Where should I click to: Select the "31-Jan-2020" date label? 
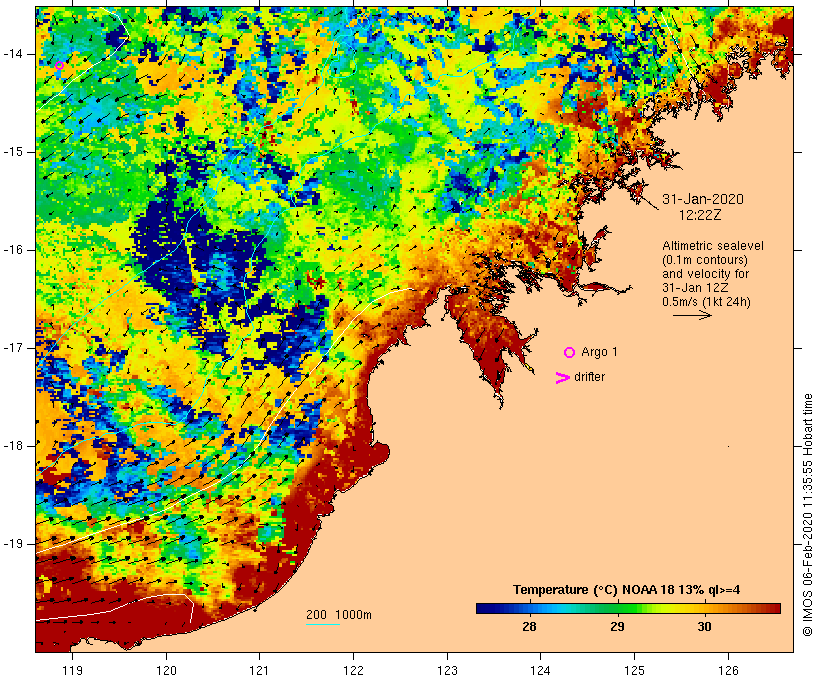(703, 199)
